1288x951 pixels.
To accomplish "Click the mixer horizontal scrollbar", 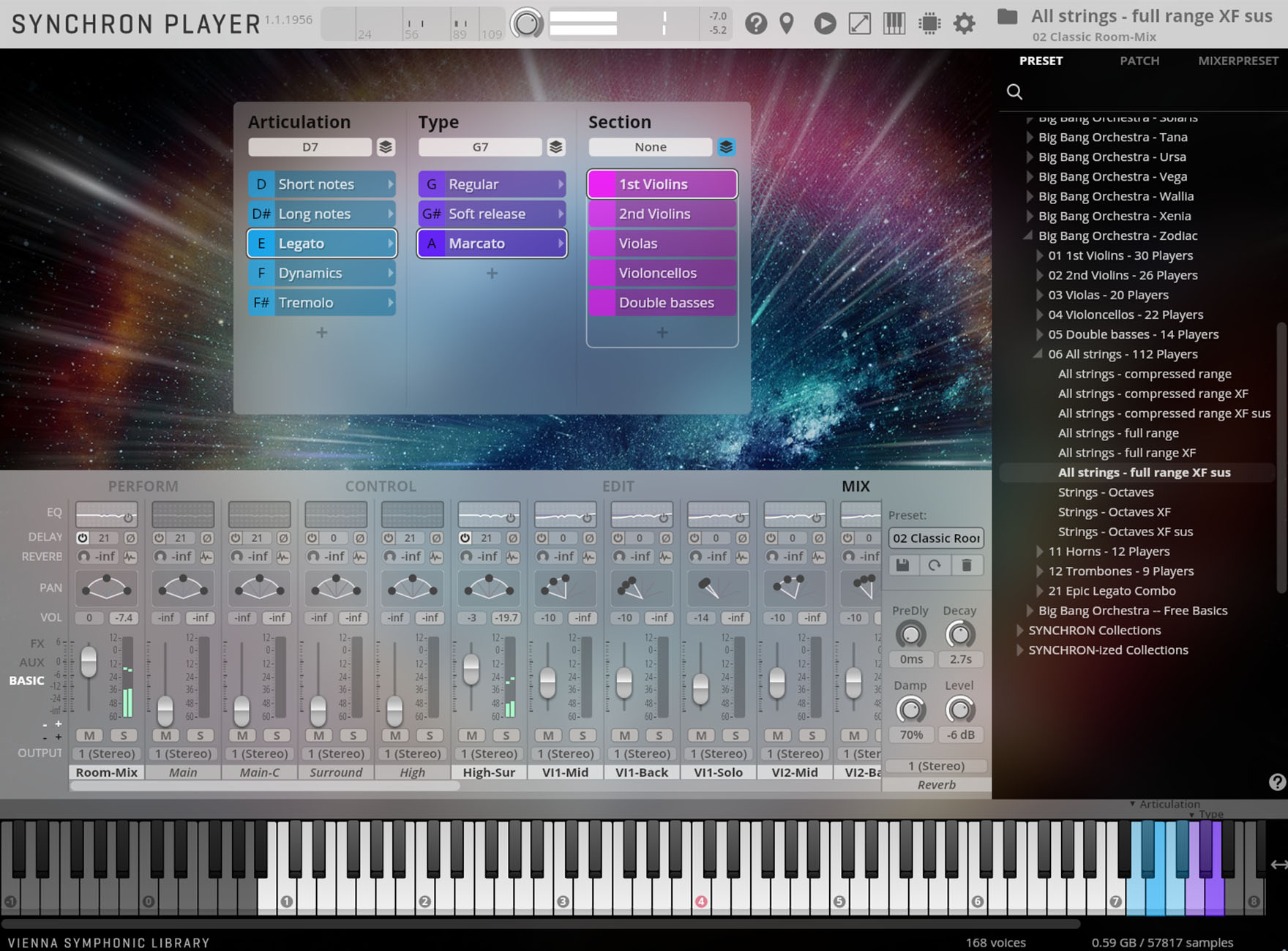I will [x=265, y=786].
